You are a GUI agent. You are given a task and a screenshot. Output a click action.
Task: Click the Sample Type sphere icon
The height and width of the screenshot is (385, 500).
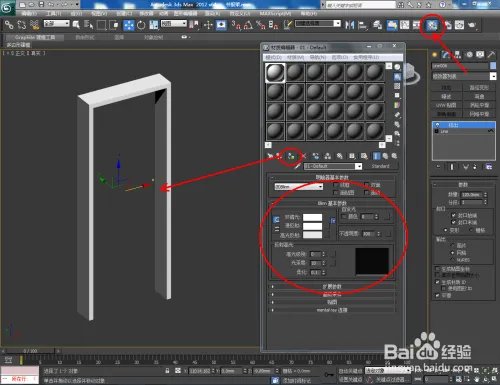[397, 67]
